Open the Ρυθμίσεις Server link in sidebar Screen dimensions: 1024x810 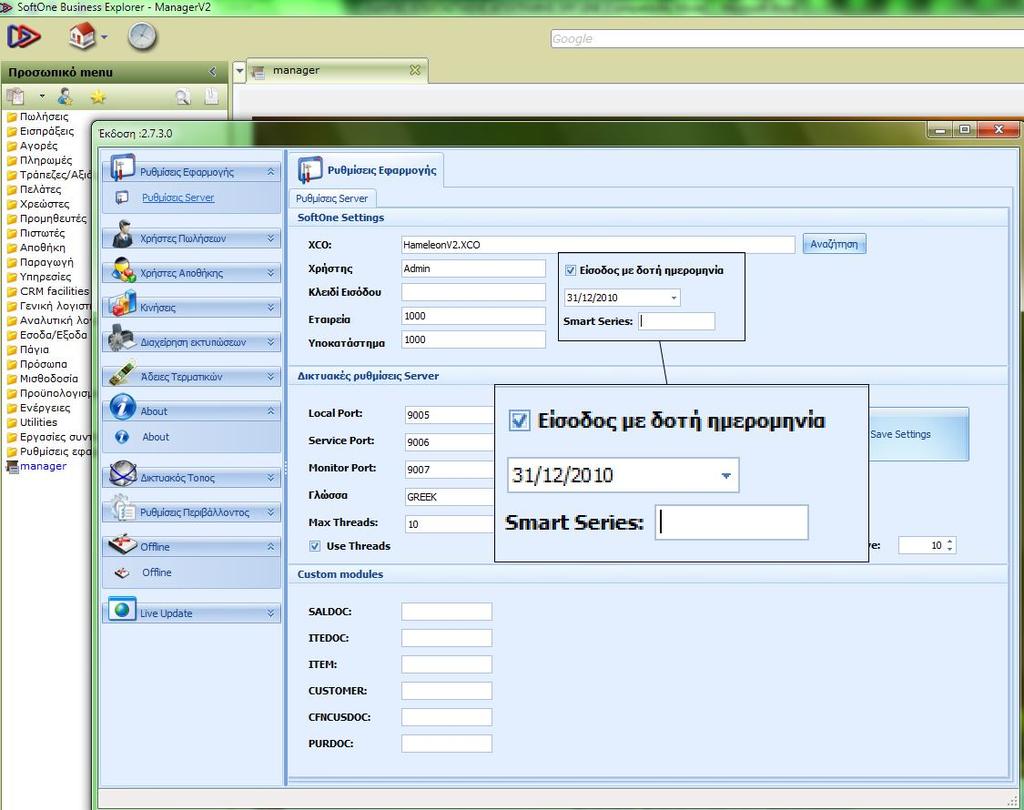point(178,197)
